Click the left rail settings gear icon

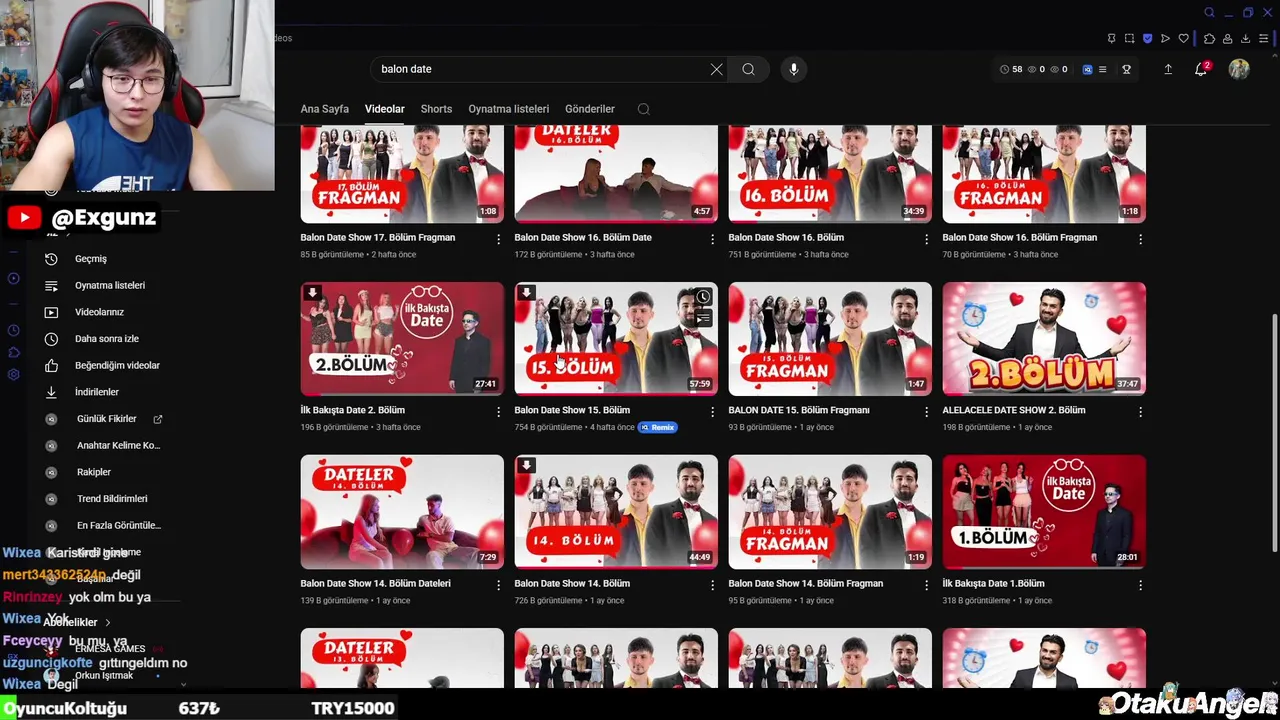13,375
